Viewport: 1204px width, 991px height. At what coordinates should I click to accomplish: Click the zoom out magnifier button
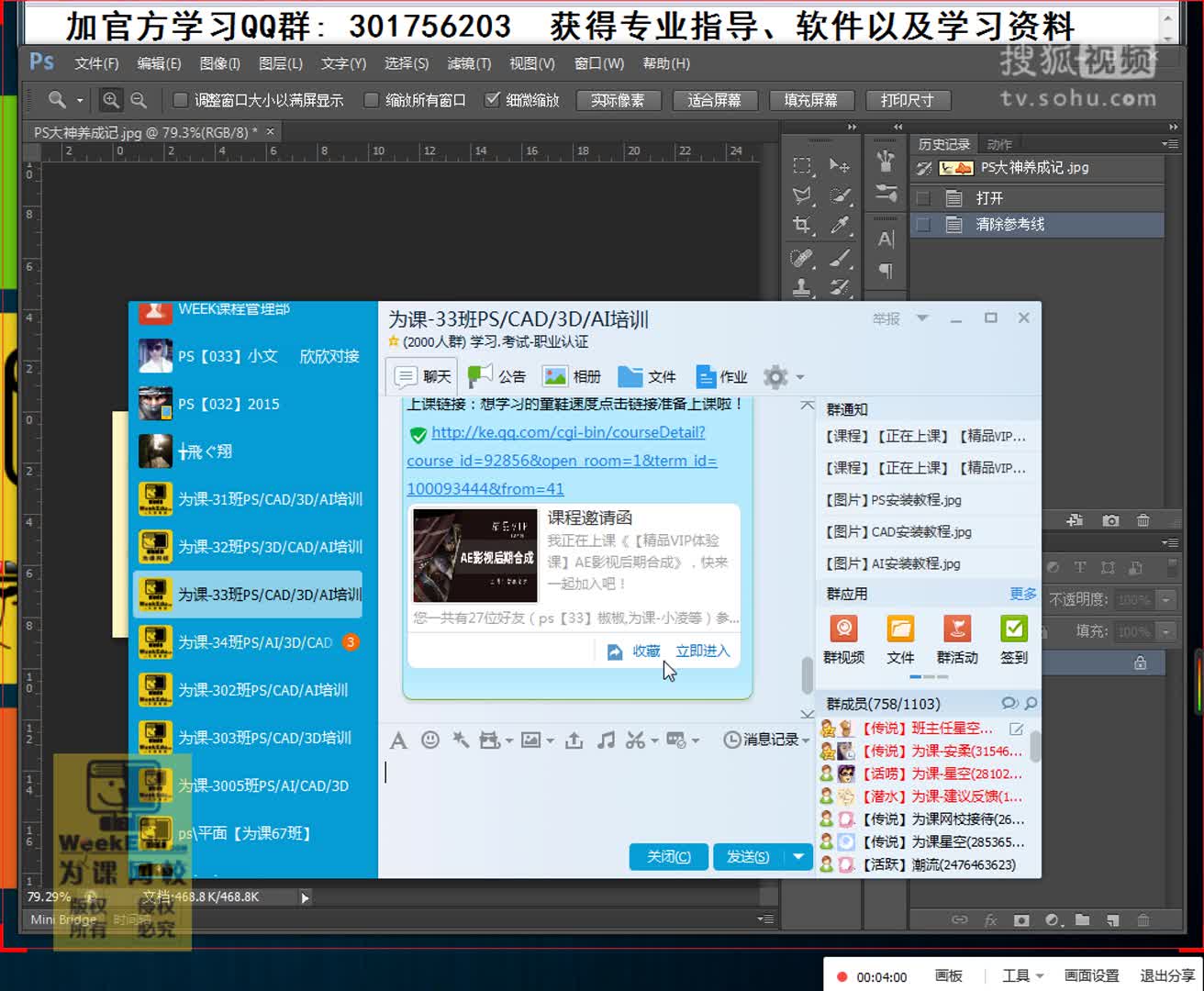click(139, 100)
